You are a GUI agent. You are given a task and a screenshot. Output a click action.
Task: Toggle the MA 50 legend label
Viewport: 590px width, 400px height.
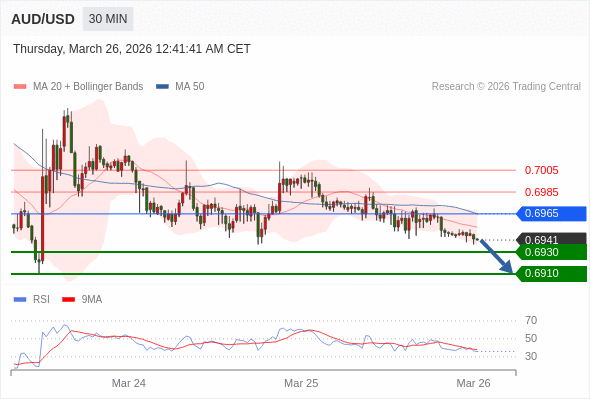pyautogui.click(x=190, y=87)
